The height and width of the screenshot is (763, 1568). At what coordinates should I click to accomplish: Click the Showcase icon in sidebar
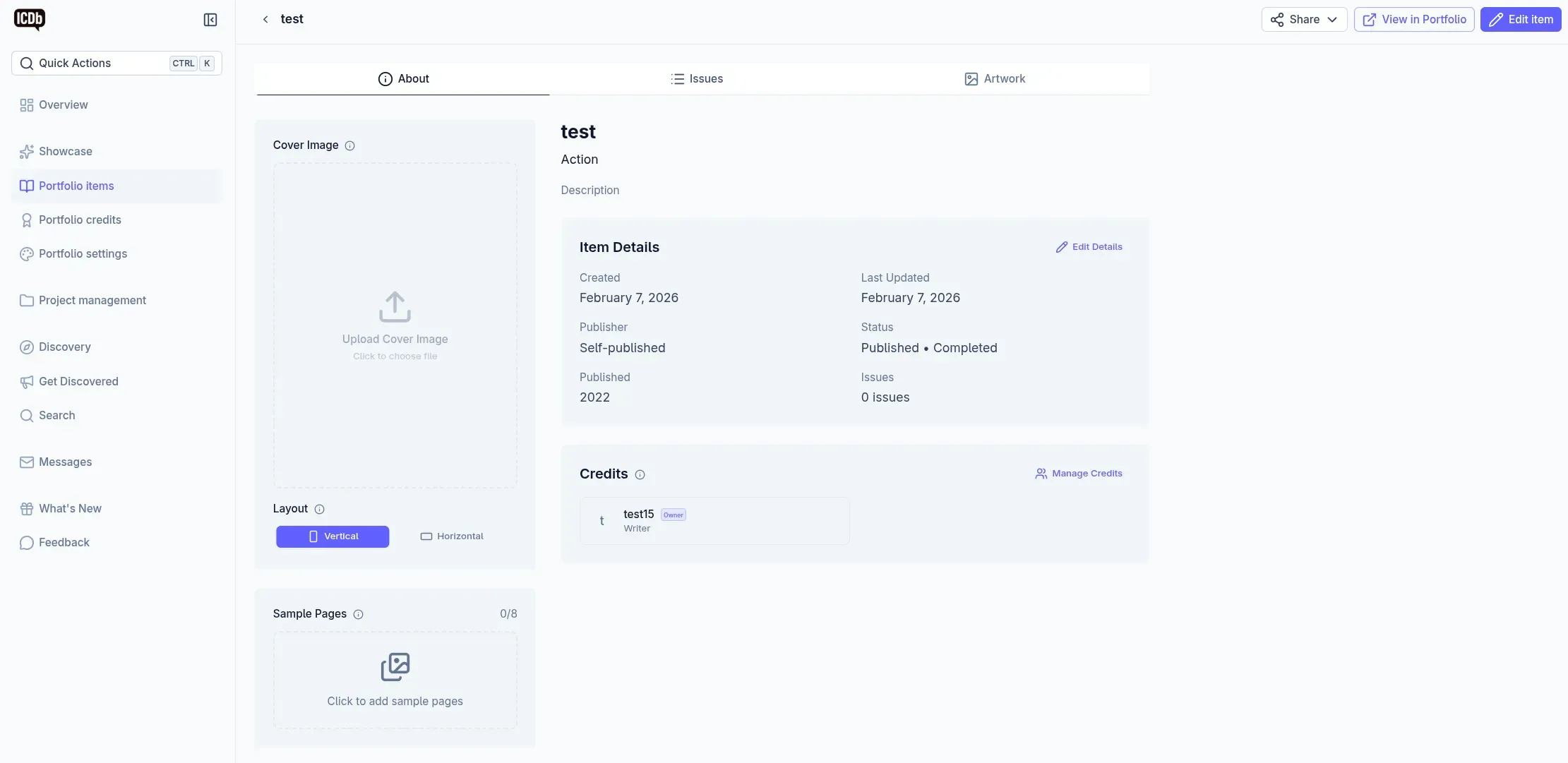[26, 151]
